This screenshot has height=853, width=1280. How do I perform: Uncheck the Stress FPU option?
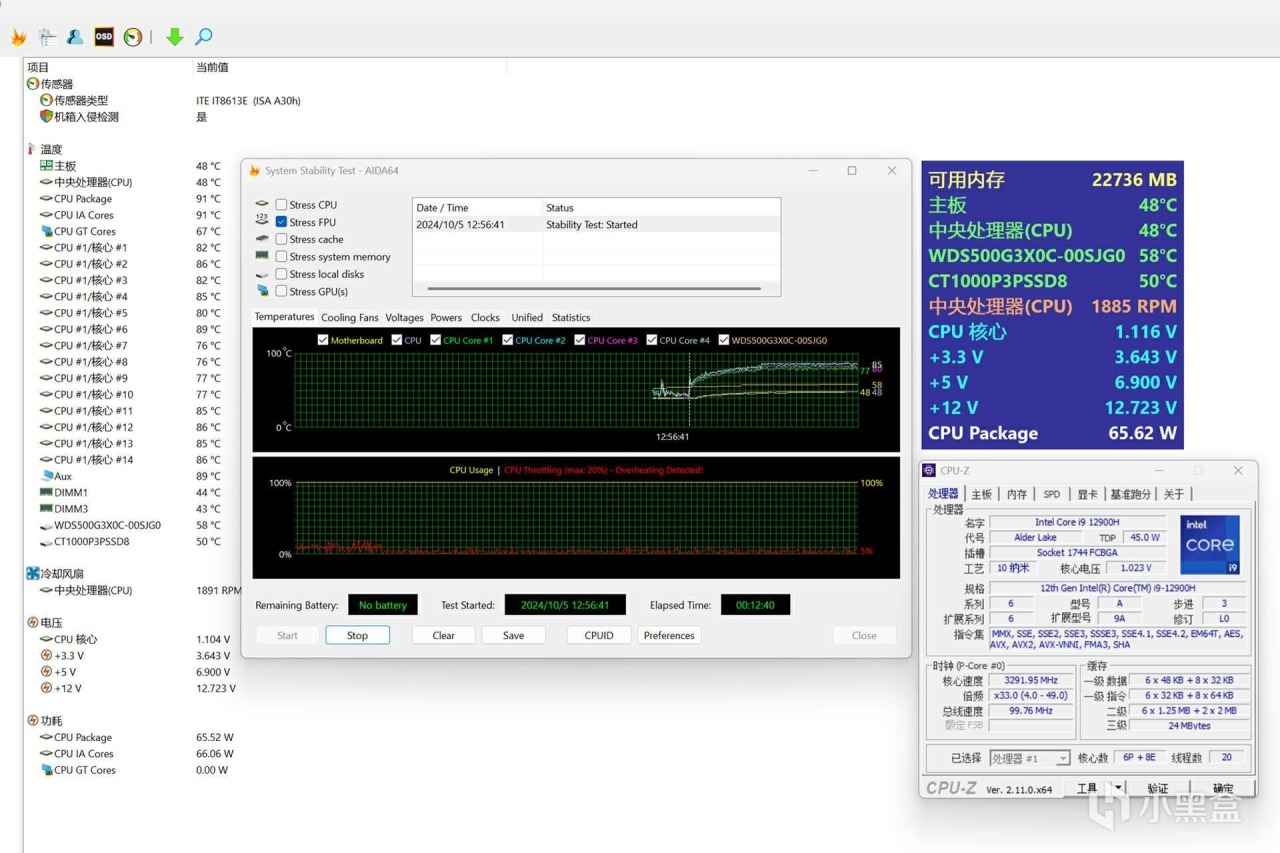pos(282,222)
